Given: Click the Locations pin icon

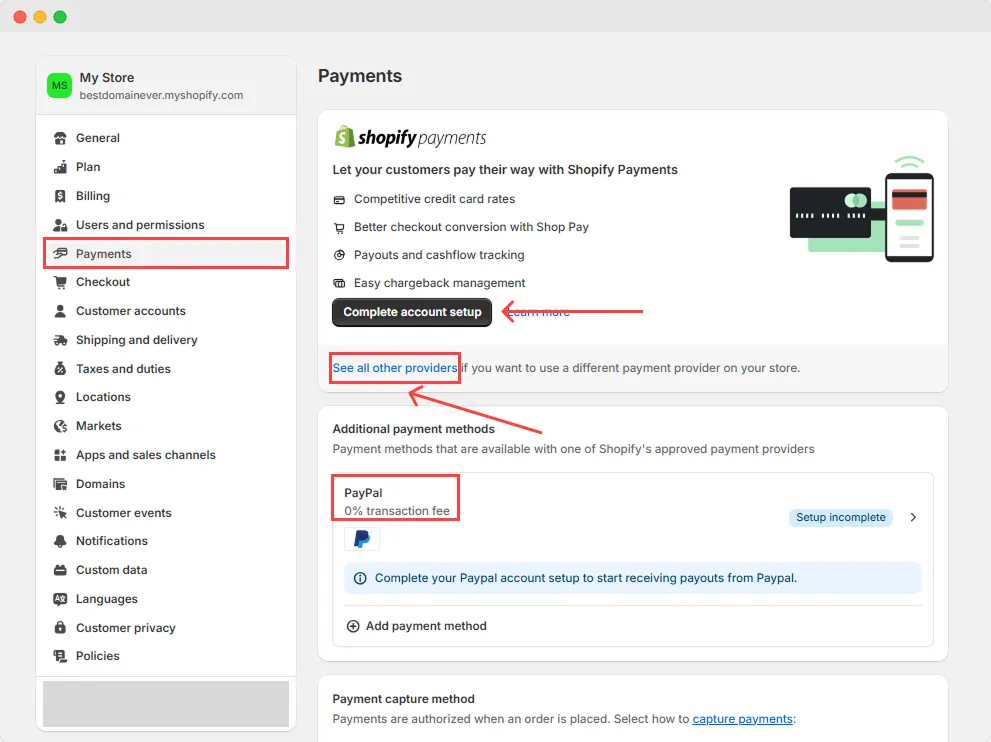Looking at the screenshot, I should click(x=60, y=397).
